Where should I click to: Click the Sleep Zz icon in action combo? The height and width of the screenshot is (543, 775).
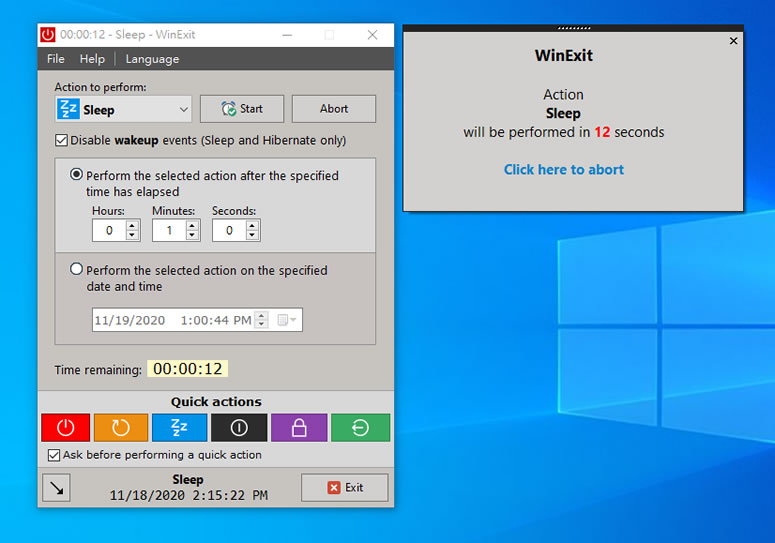[x=68, y=109]
